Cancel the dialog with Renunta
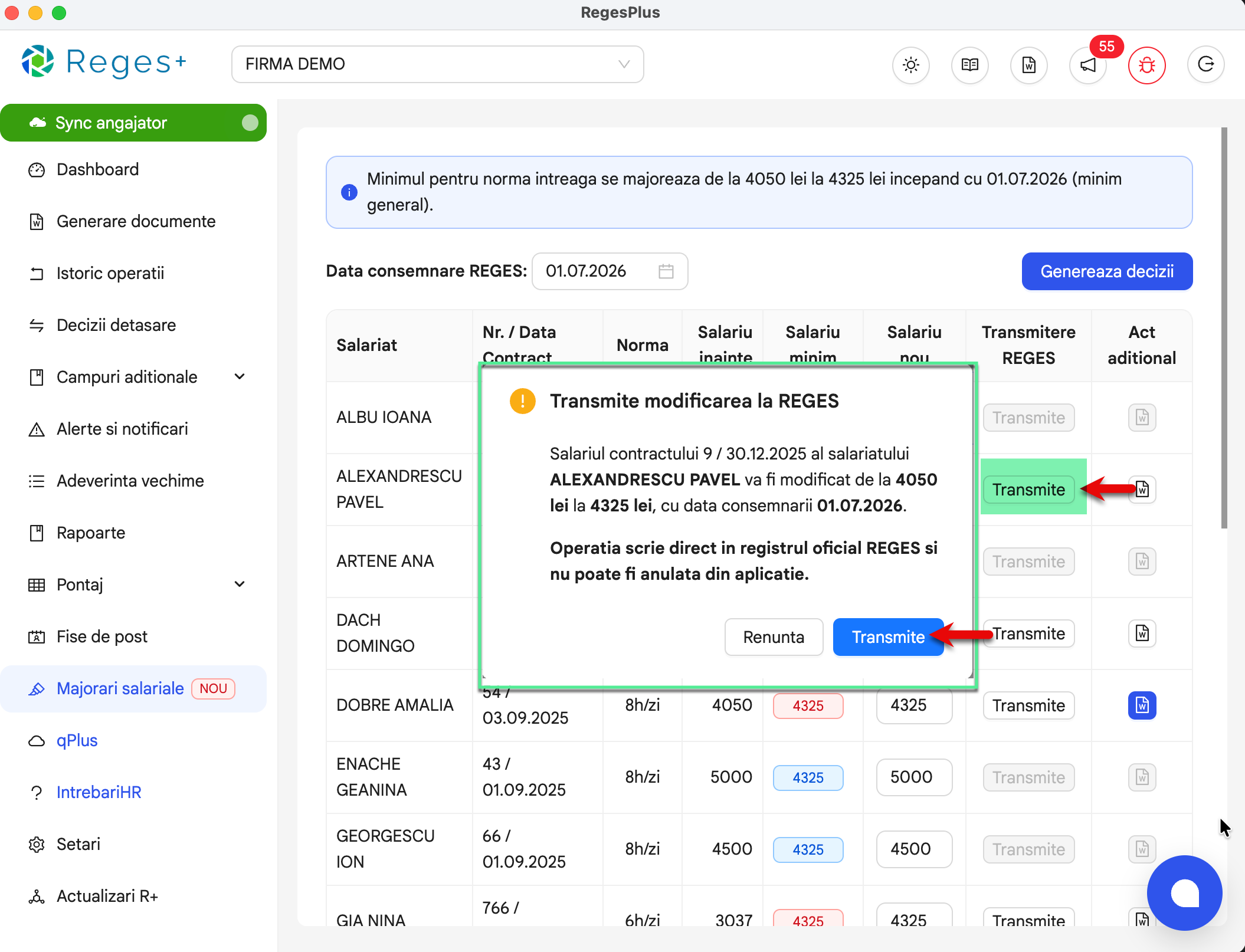1245x952 pixels. pos(774,637)
